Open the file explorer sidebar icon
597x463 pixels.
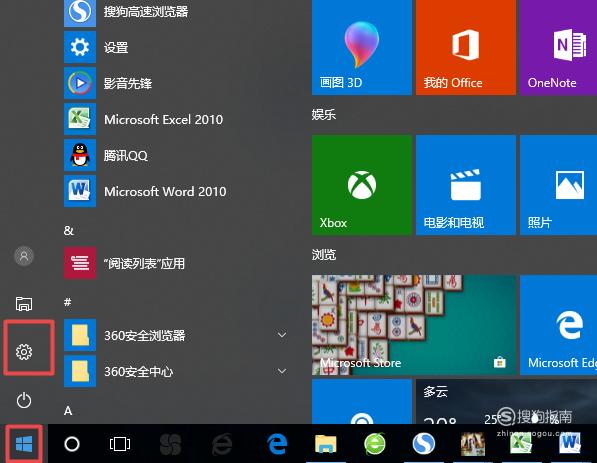click(24, 304)
